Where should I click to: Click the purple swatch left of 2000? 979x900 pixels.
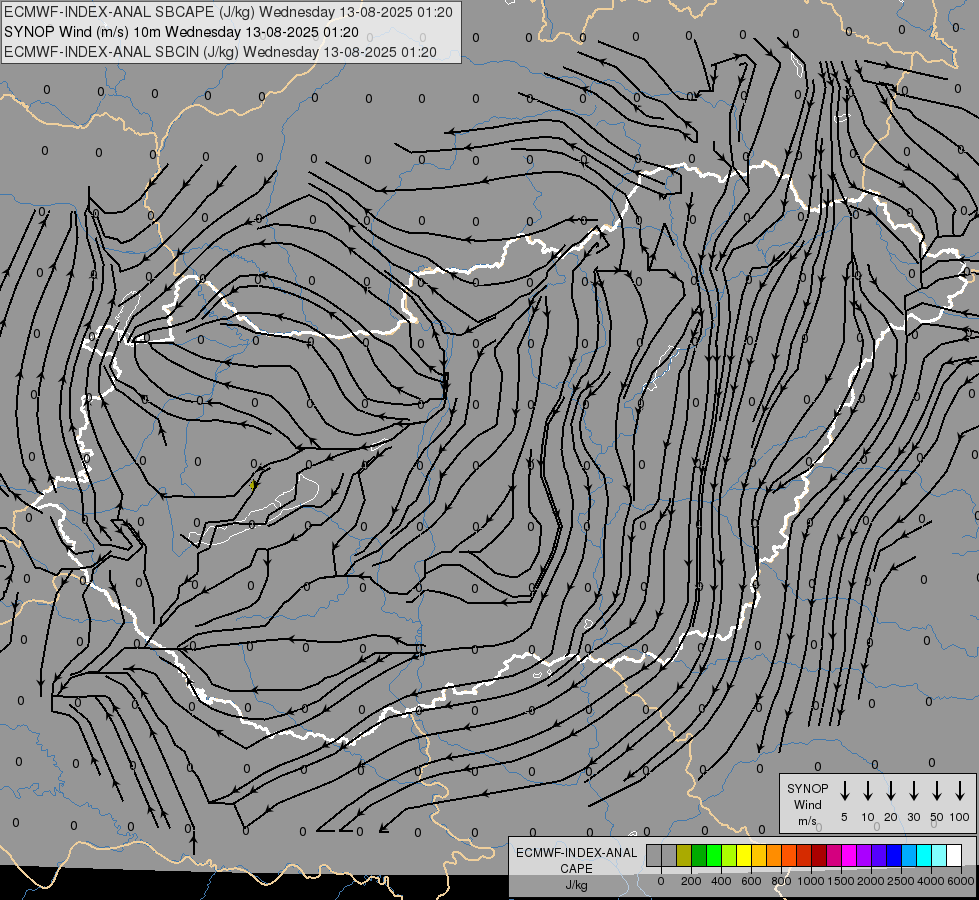tap(863, 855)
